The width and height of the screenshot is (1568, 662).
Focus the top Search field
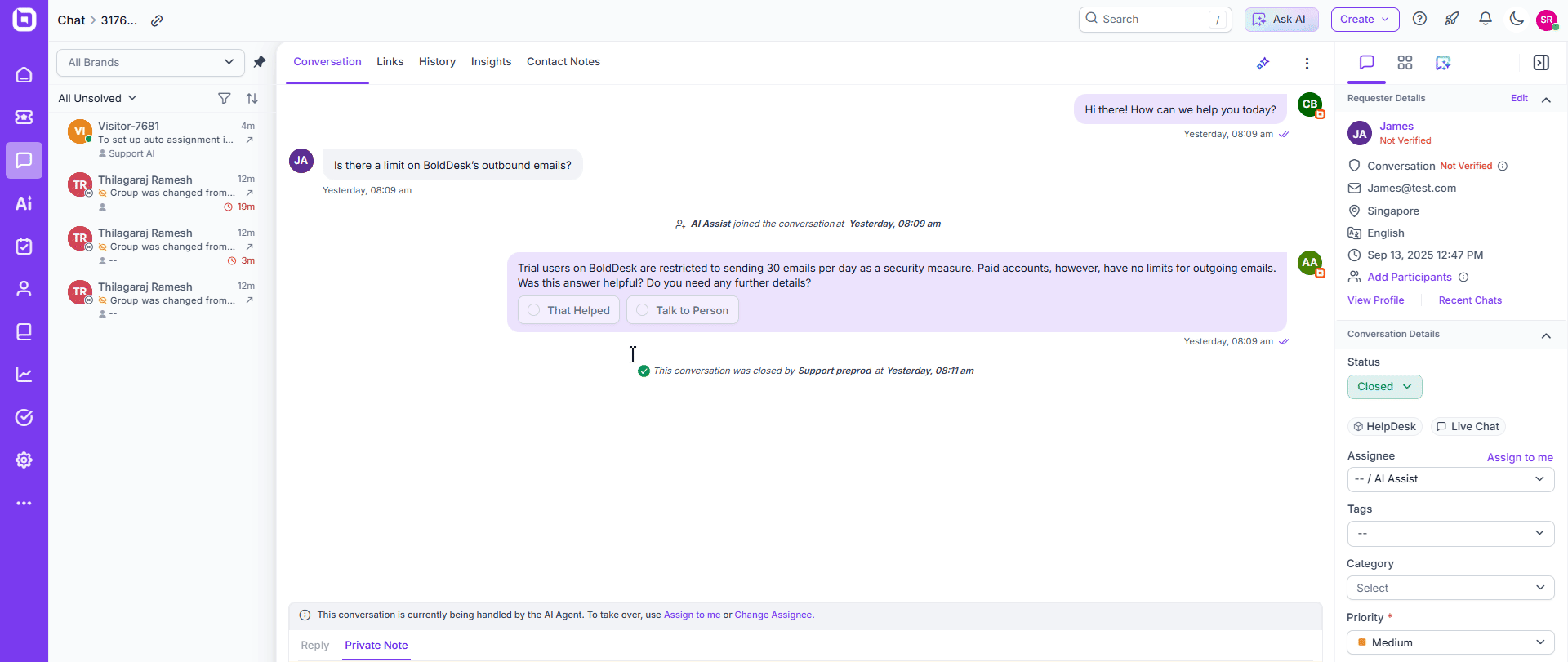[x=1155, y=20]
